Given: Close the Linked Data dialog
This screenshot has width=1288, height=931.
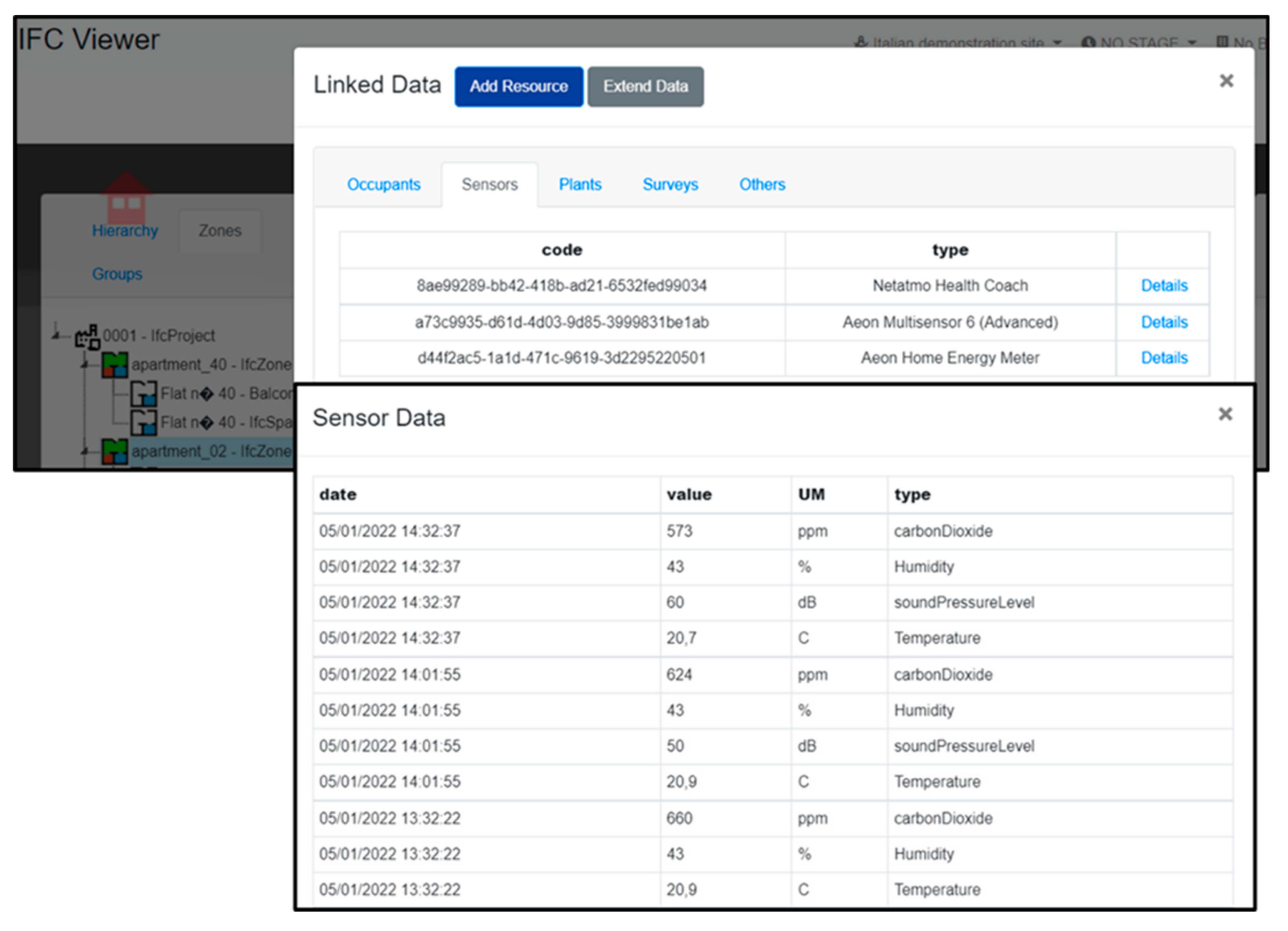Looking at the screenshot, I should point(1227,81).
